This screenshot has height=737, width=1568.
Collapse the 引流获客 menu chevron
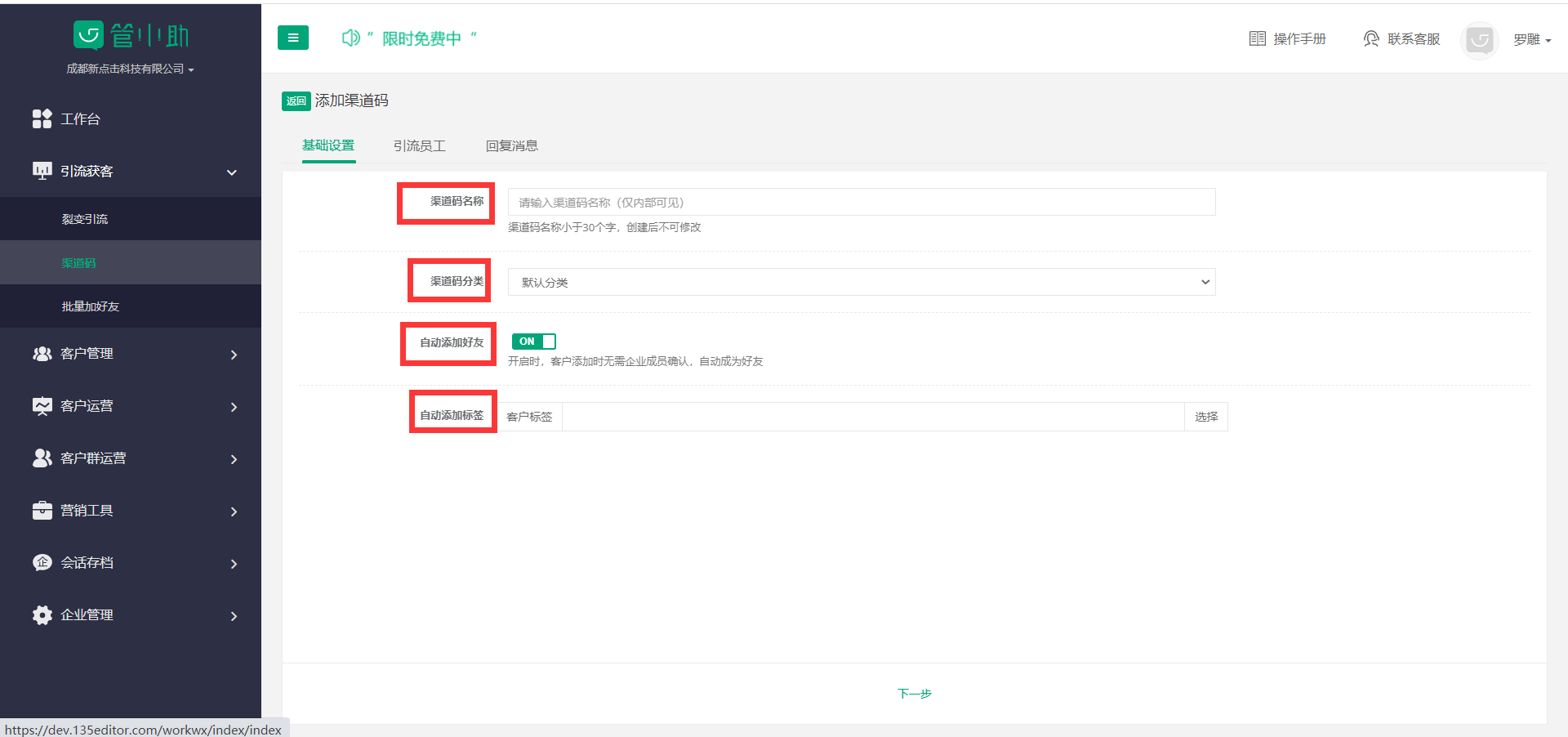coord(232,172)
